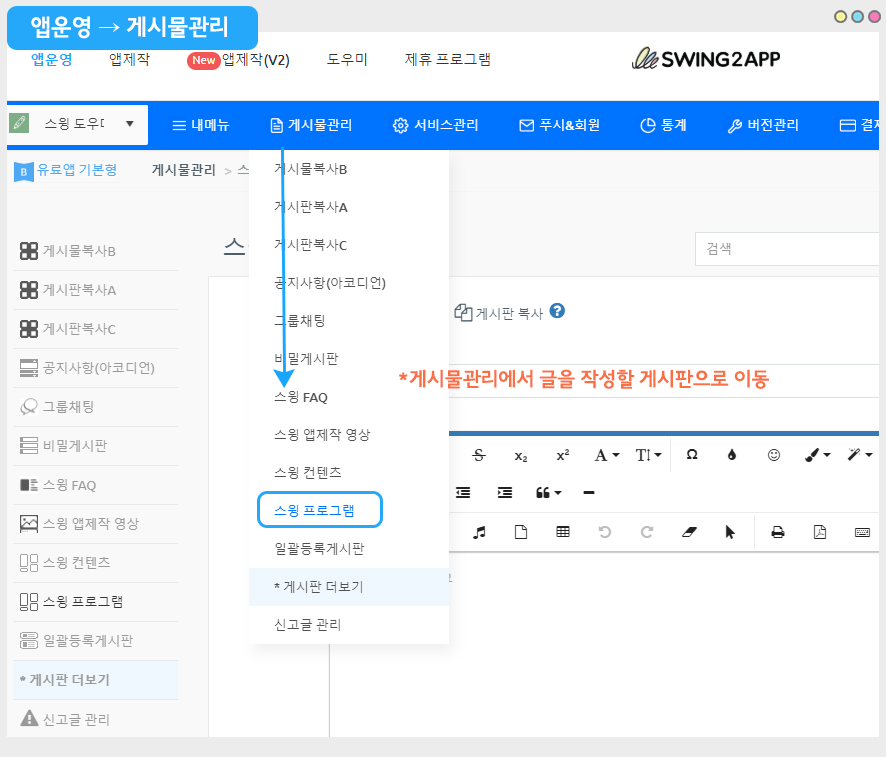Image resolution: width=886 pixels, height=757 pixels.
Task: Insert a table in editor
Action: [563, 532]
